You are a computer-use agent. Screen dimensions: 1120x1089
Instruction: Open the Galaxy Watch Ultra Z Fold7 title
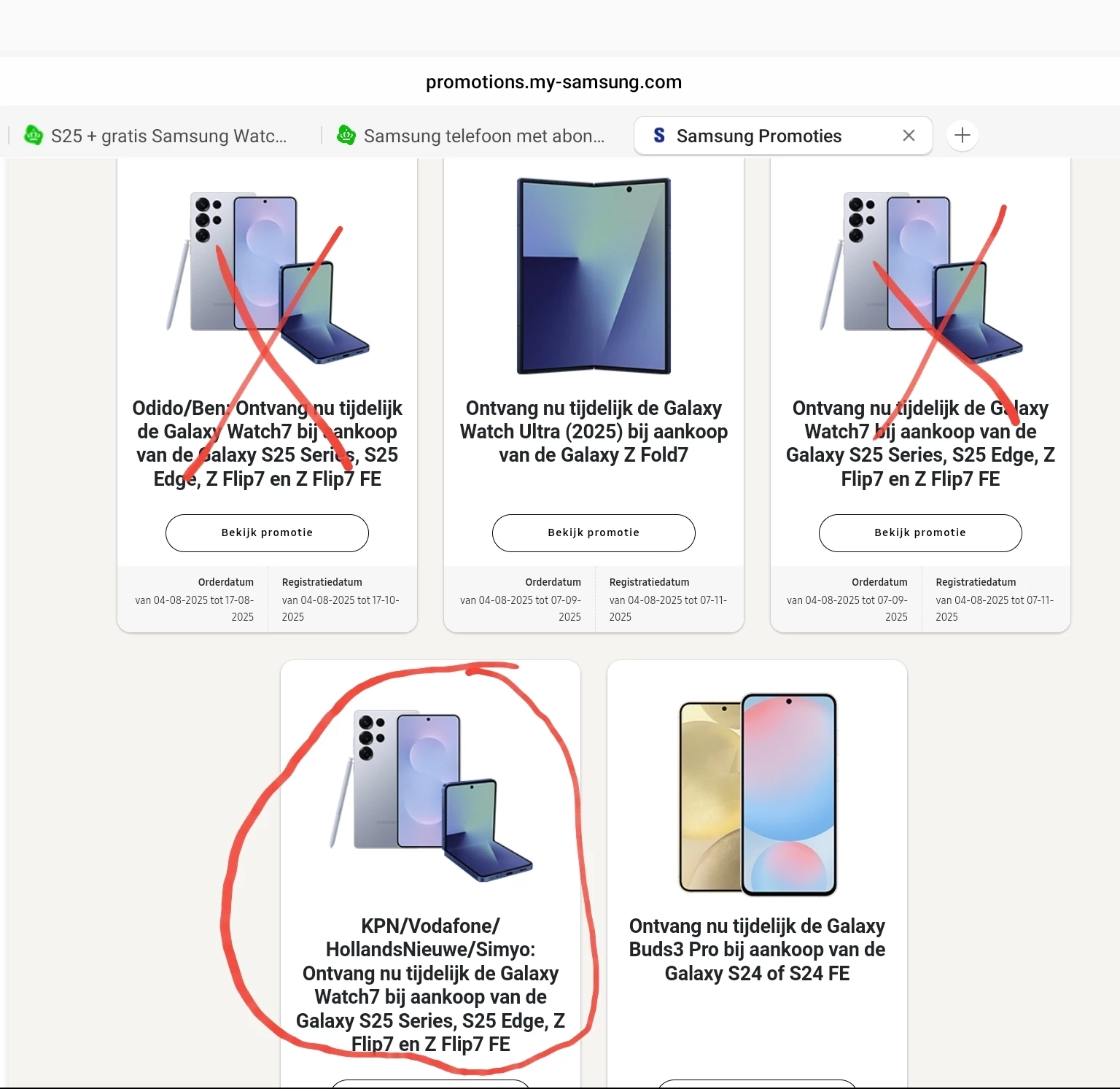click(x=594, y=432)
